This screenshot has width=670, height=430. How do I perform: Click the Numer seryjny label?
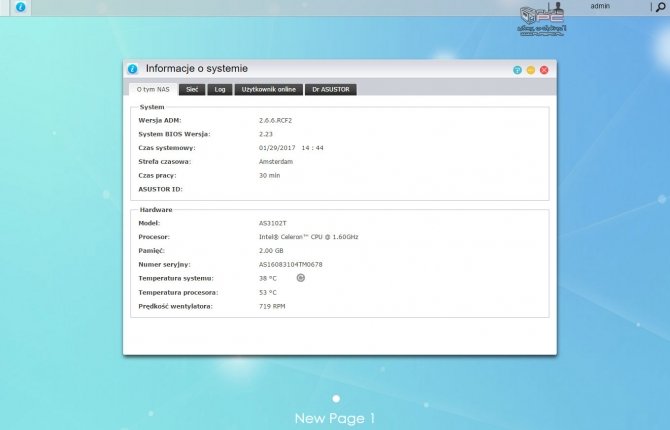pyautogui.click(x=165, y=265)
